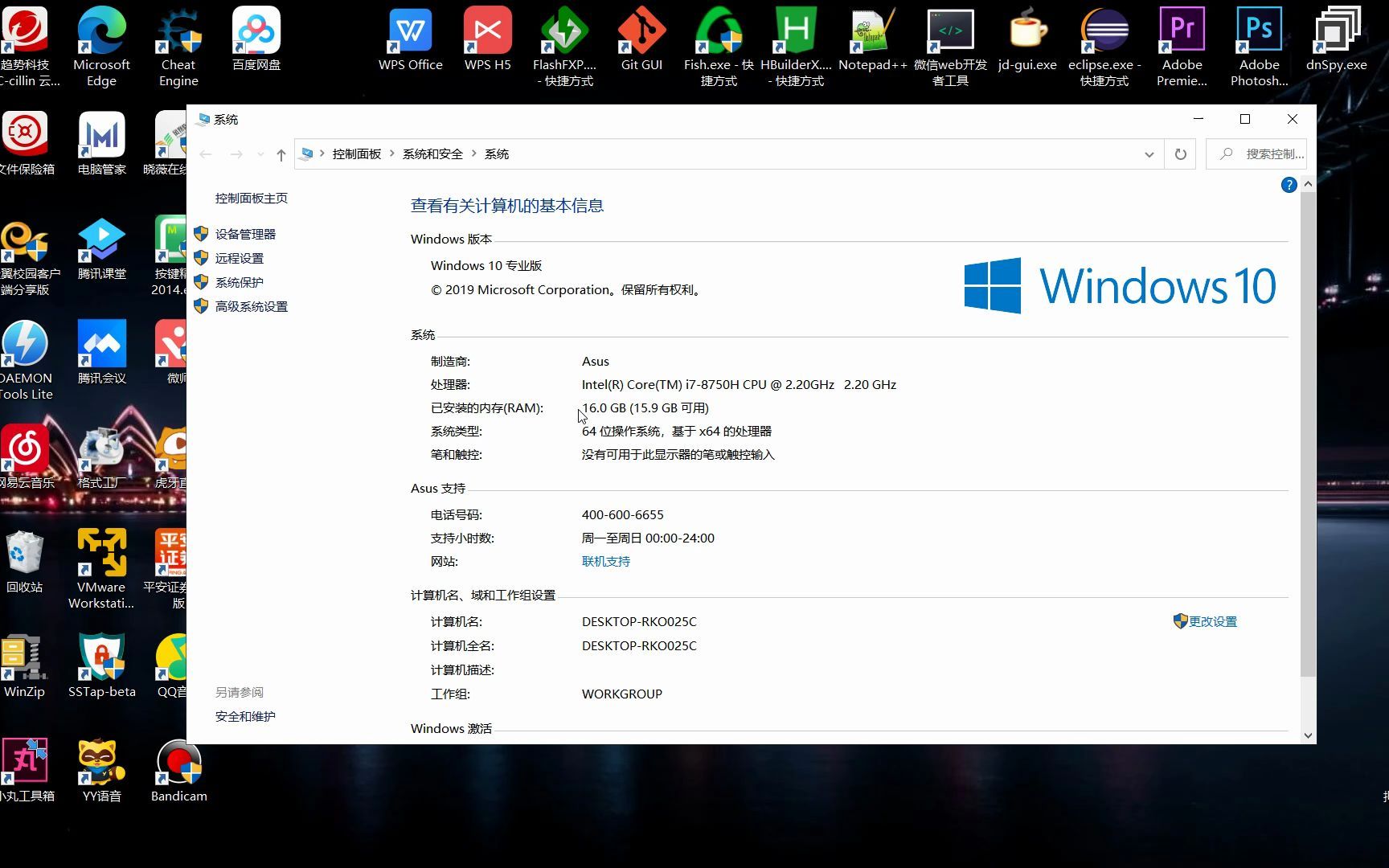Open dnSpy.exe desktop icon
The width and height of the screenshot is (1389, 868).
[1336, 39]
